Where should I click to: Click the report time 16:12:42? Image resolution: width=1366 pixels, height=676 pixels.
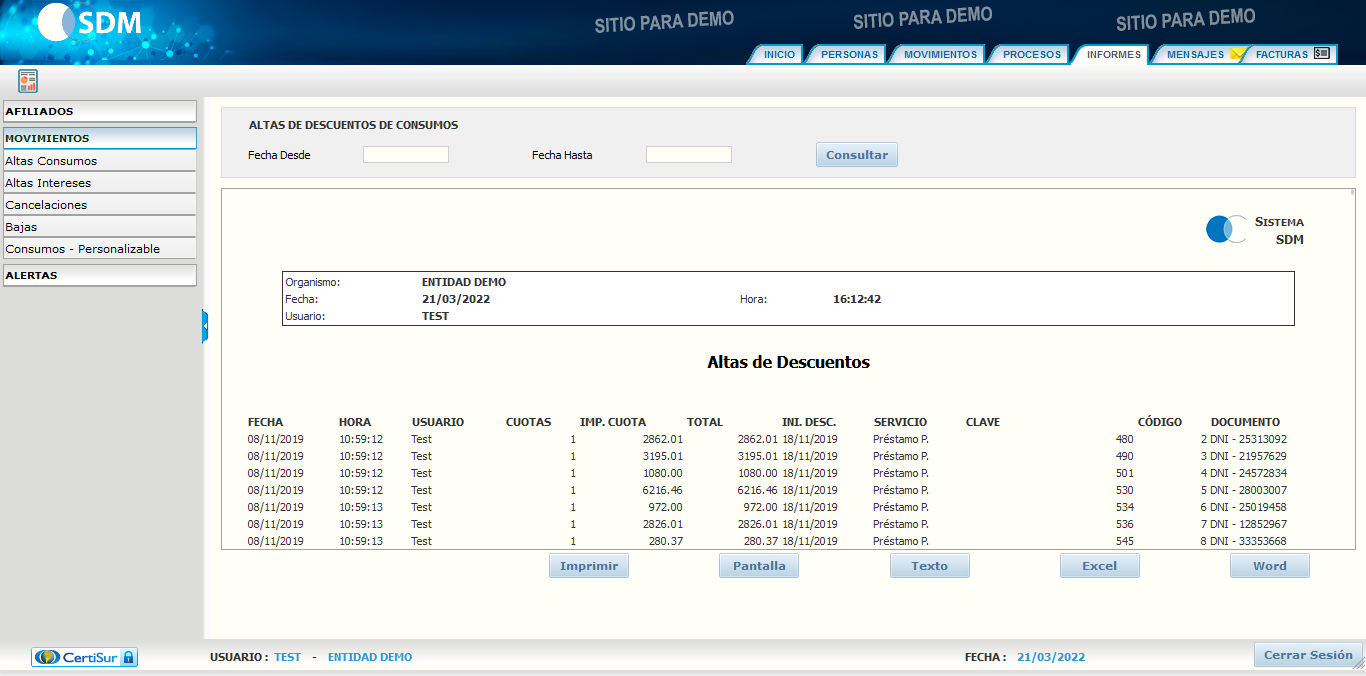tap(857, 299)
